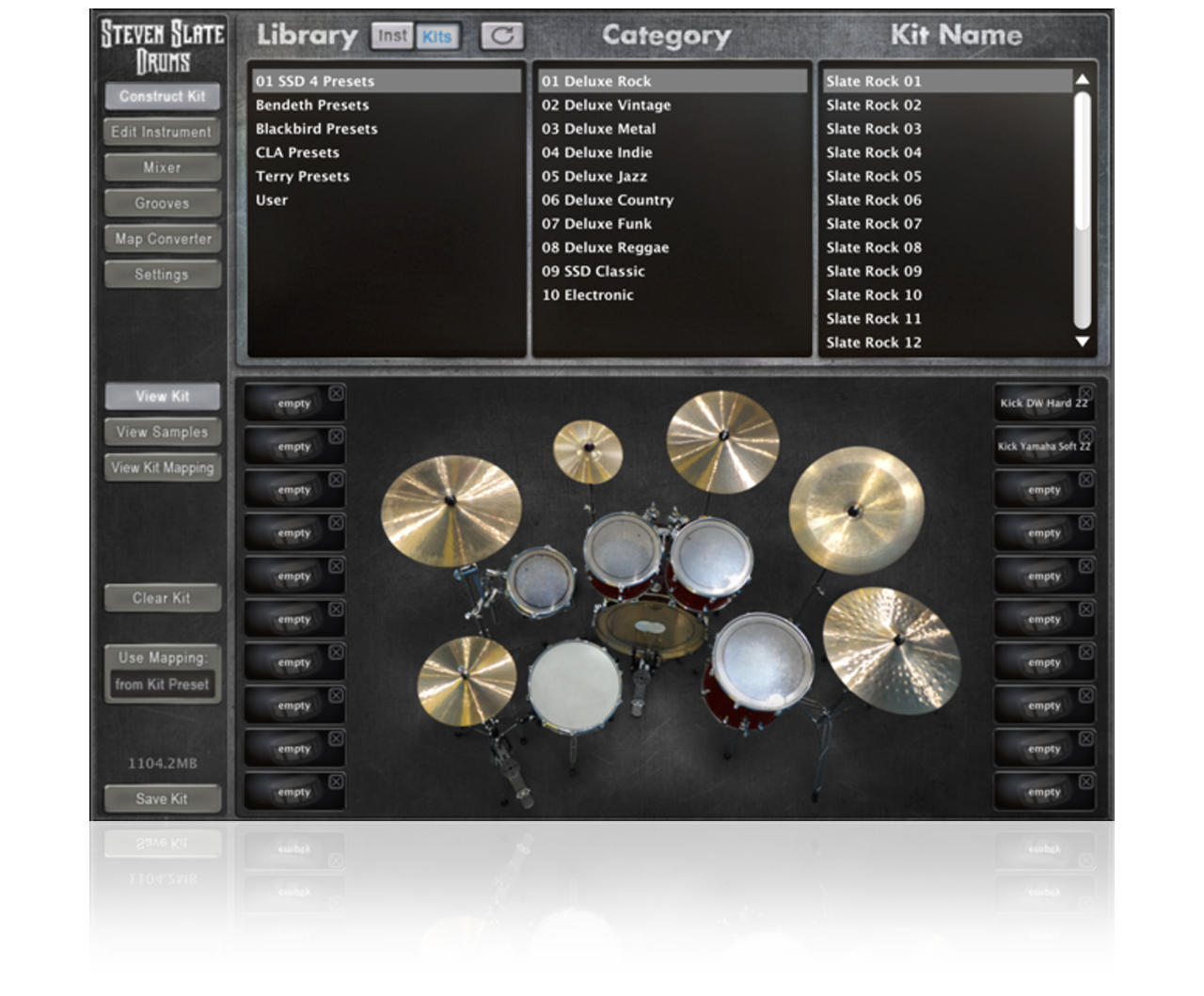Load the Slate Rock 07 kit
Screen dimensions: 1204x996
point(946,224)
